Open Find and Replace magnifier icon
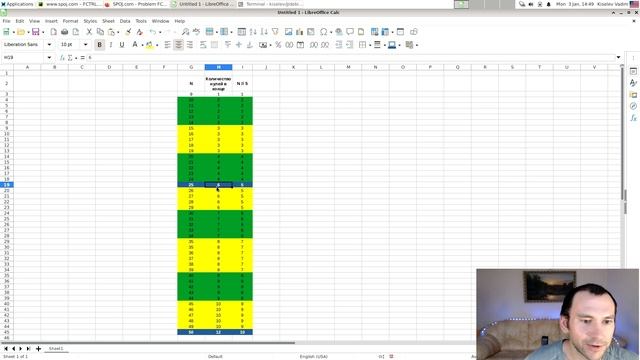Viewport: 640px width, 360px height. click(x=185, y=32)
